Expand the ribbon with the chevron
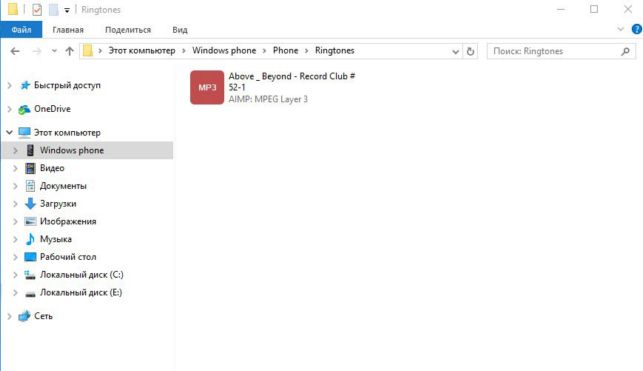Screen dimensions: 643x371 (x=620, y=29)
